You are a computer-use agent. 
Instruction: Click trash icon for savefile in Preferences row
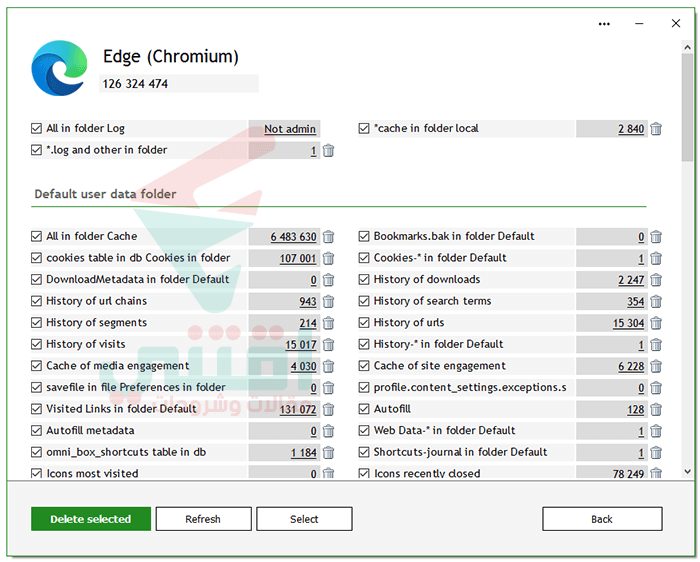click(328, 388)
